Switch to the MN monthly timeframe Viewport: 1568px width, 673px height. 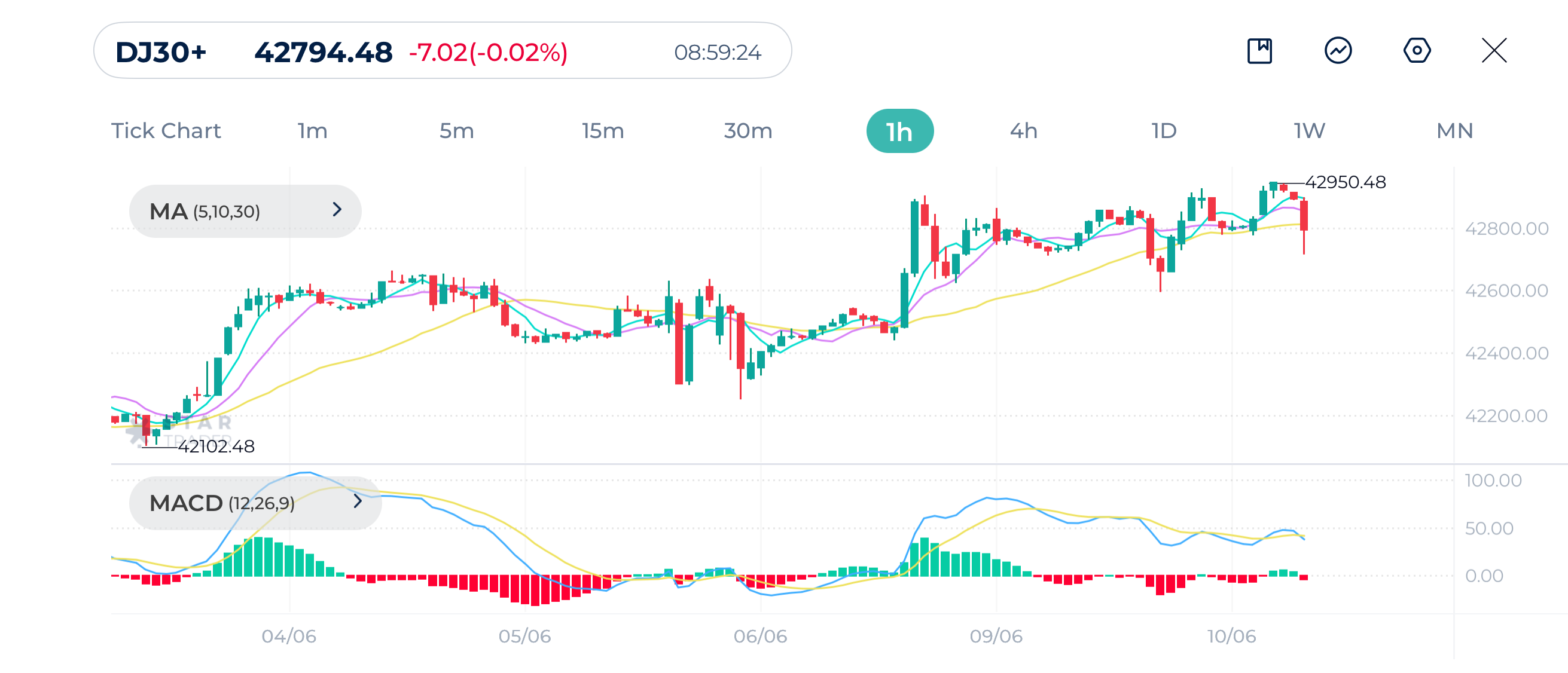pyautogui.click(x=1454, y=131)
